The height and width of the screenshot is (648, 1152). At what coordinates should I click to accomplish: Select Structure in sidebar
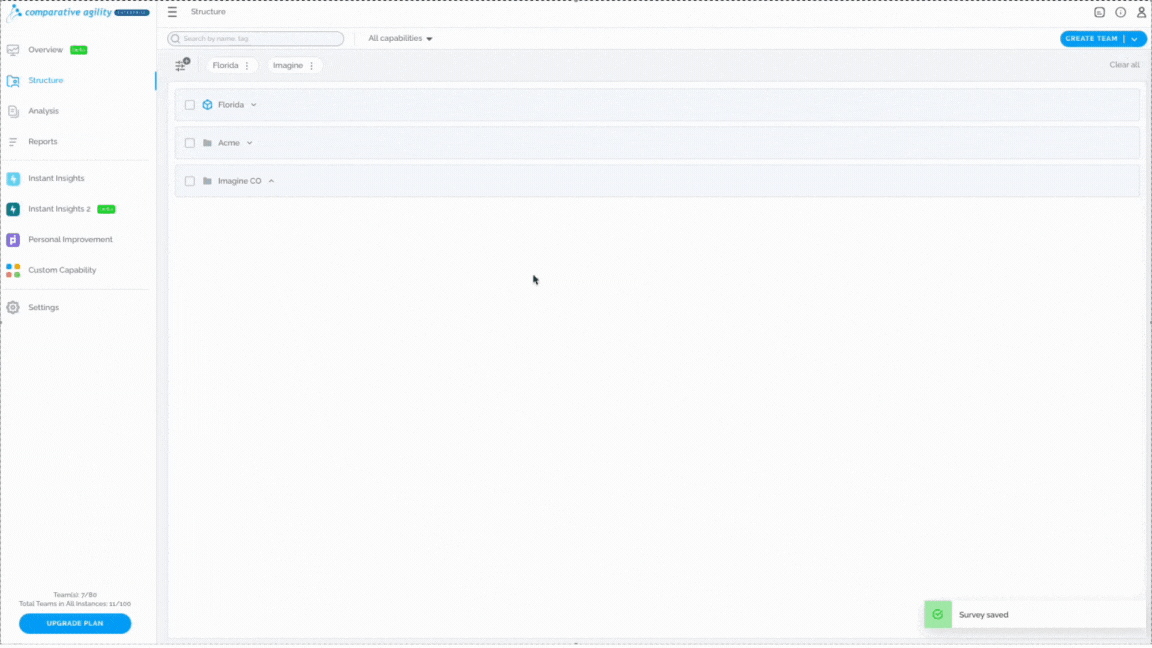pyautogui.click(x=46, y=81)
